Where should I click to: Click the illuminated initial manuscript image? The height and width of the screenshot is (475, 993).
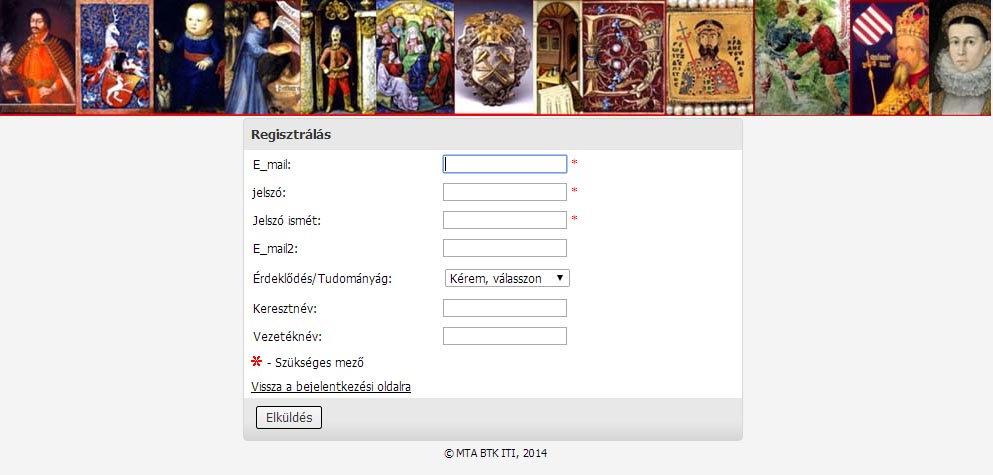point(623,57)
